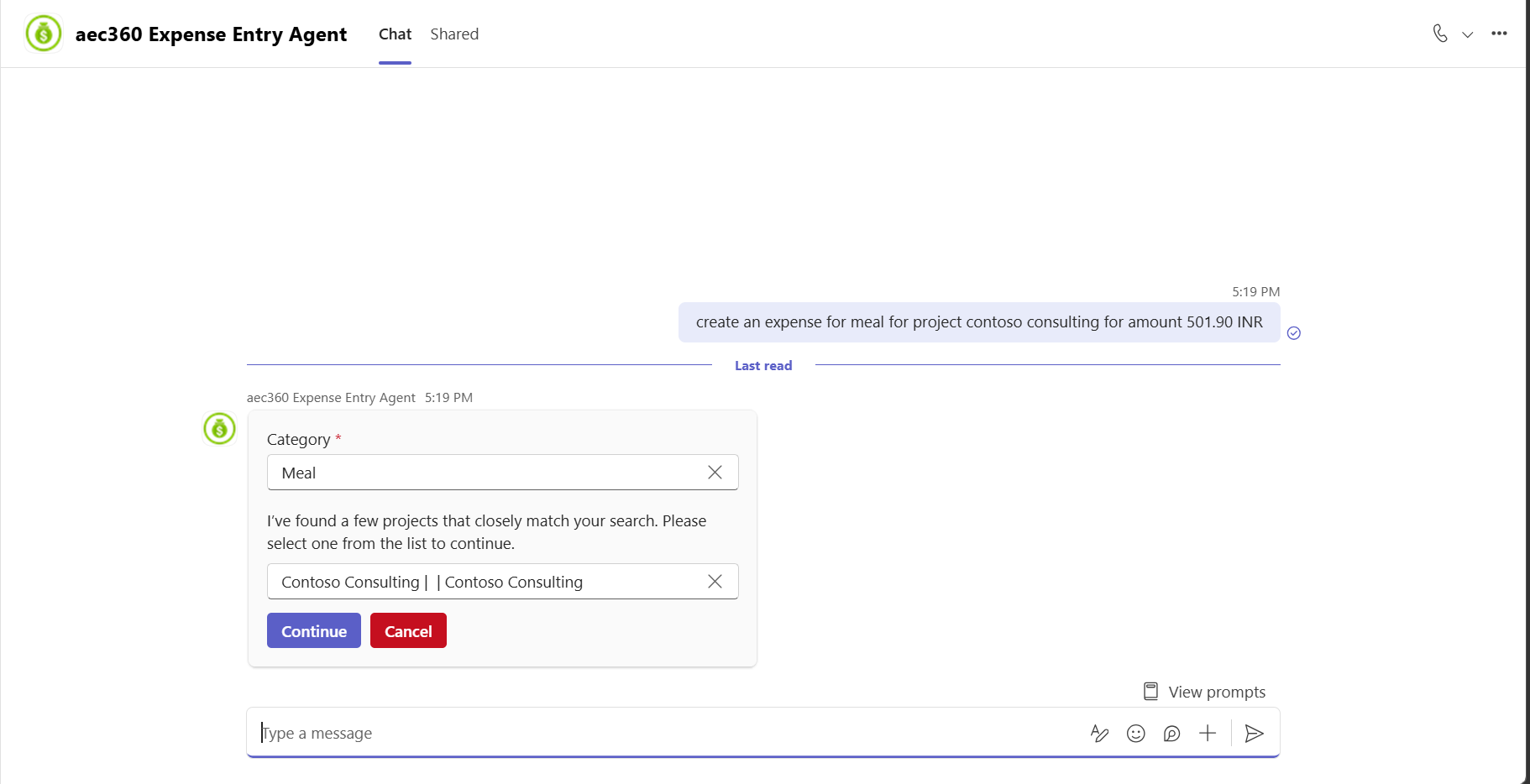Open the Category dropdown field
Screen dimensions: 1530x784
coord(502,473)
